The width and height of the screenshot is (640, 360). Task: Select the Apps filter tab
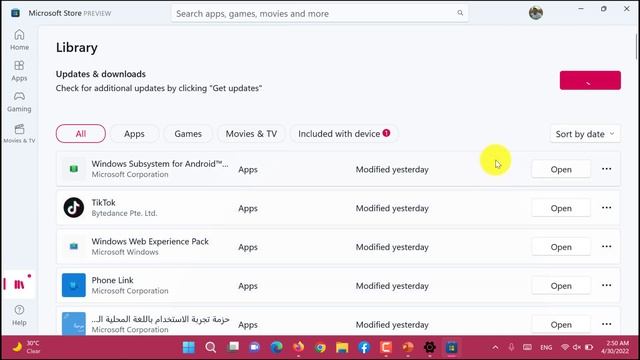(x=134, y=133)
